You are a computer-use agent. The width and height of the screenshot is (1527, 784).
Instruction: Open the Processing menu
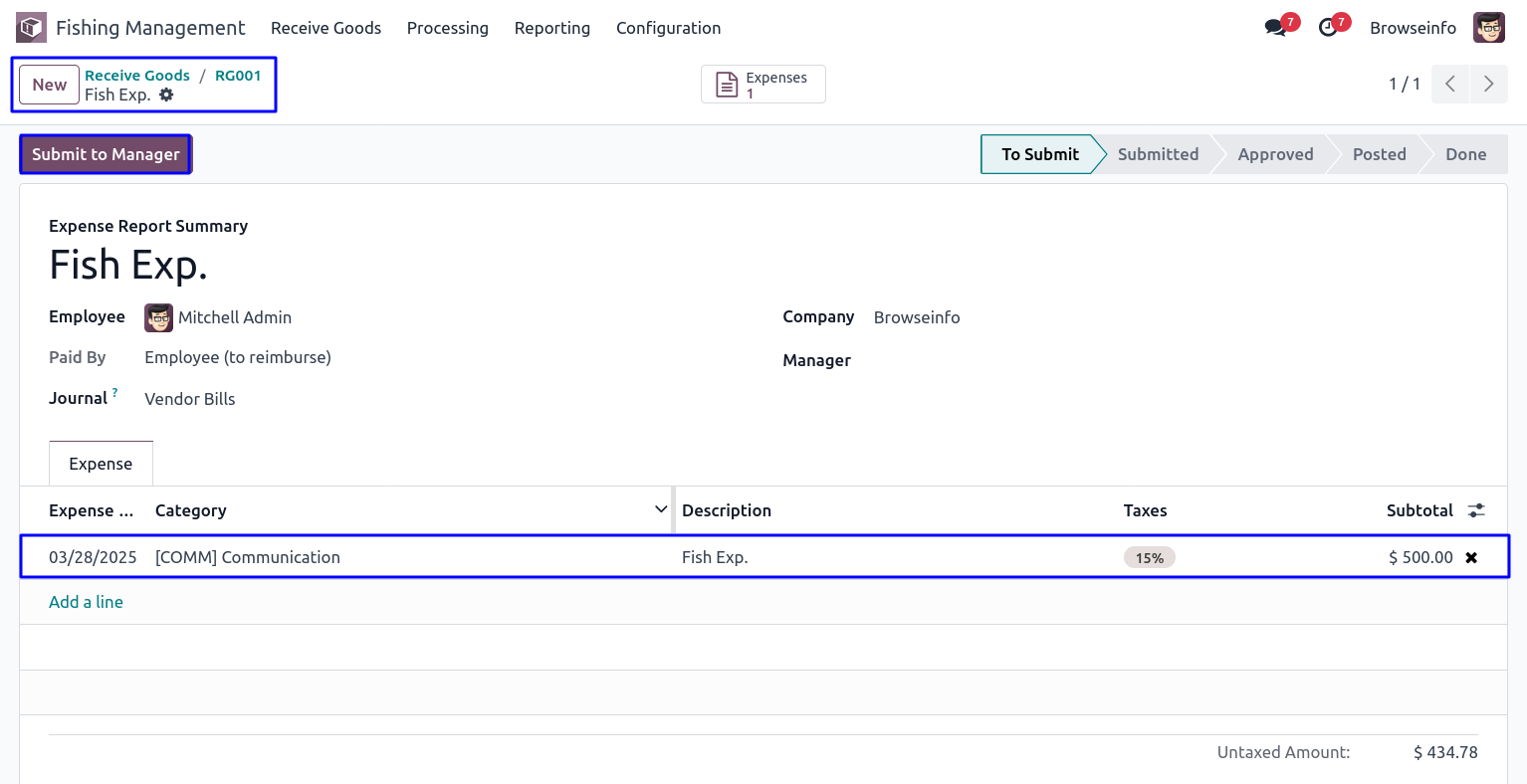click(448, 28)
